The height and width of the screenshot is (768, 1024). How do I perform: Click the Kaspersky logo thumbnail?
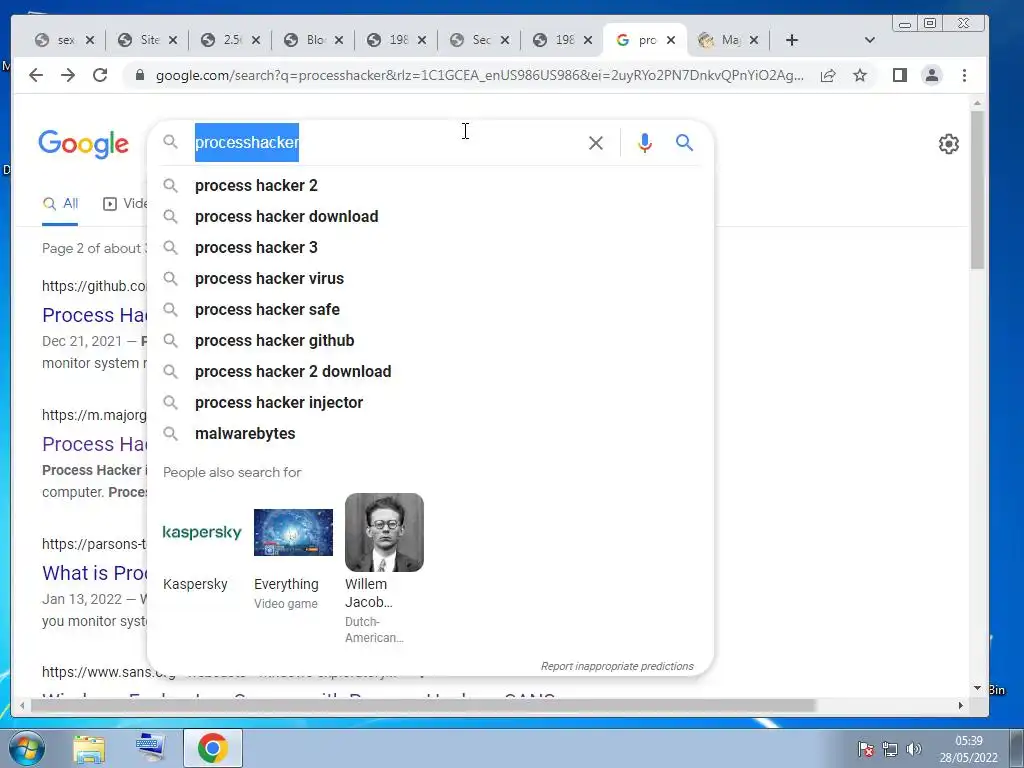coord(202,532)
